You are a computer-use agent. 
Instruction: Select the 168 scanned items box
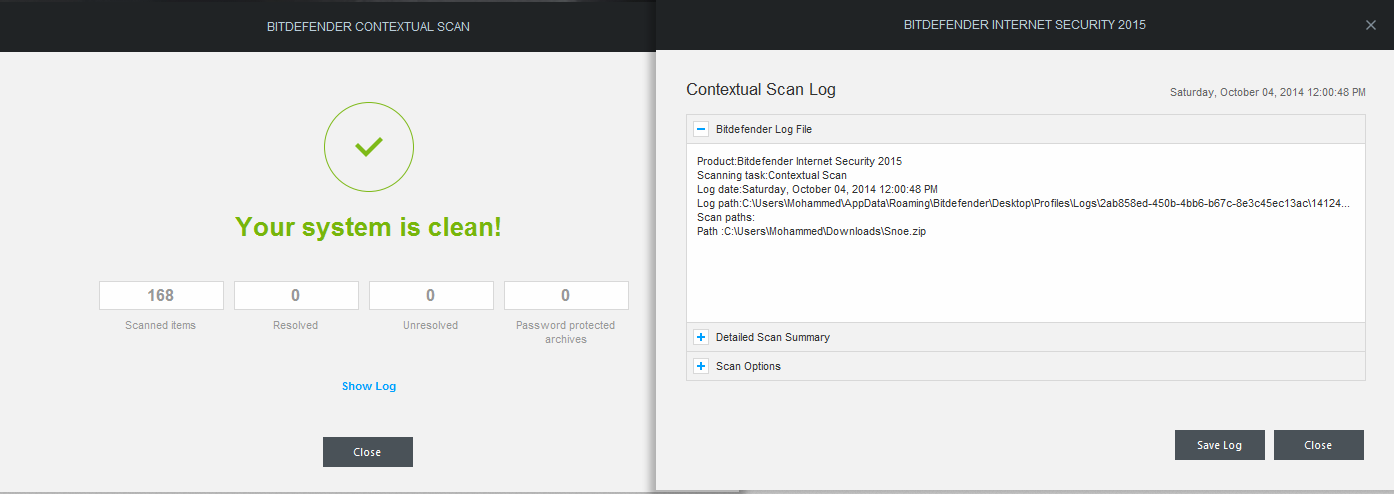(x=161, y=295)
